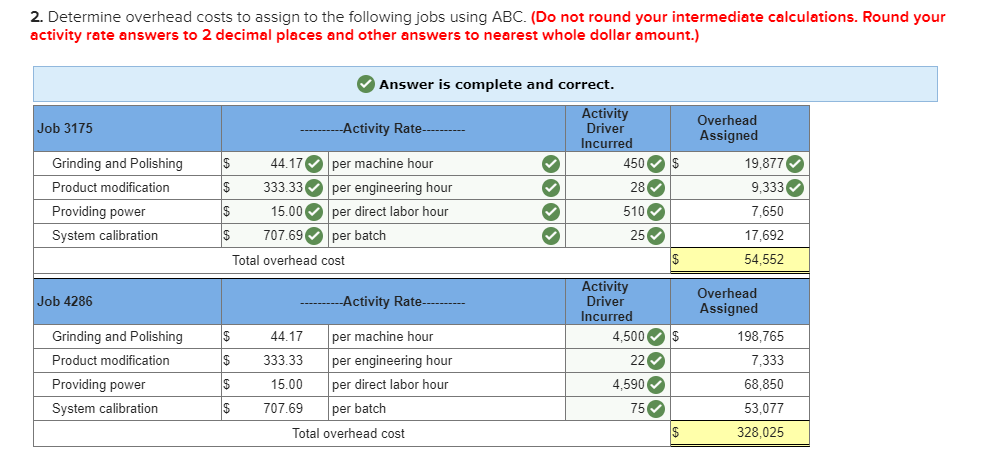Click green check beside driver value 75
988x457 pixels.
(x=656, y=408)
